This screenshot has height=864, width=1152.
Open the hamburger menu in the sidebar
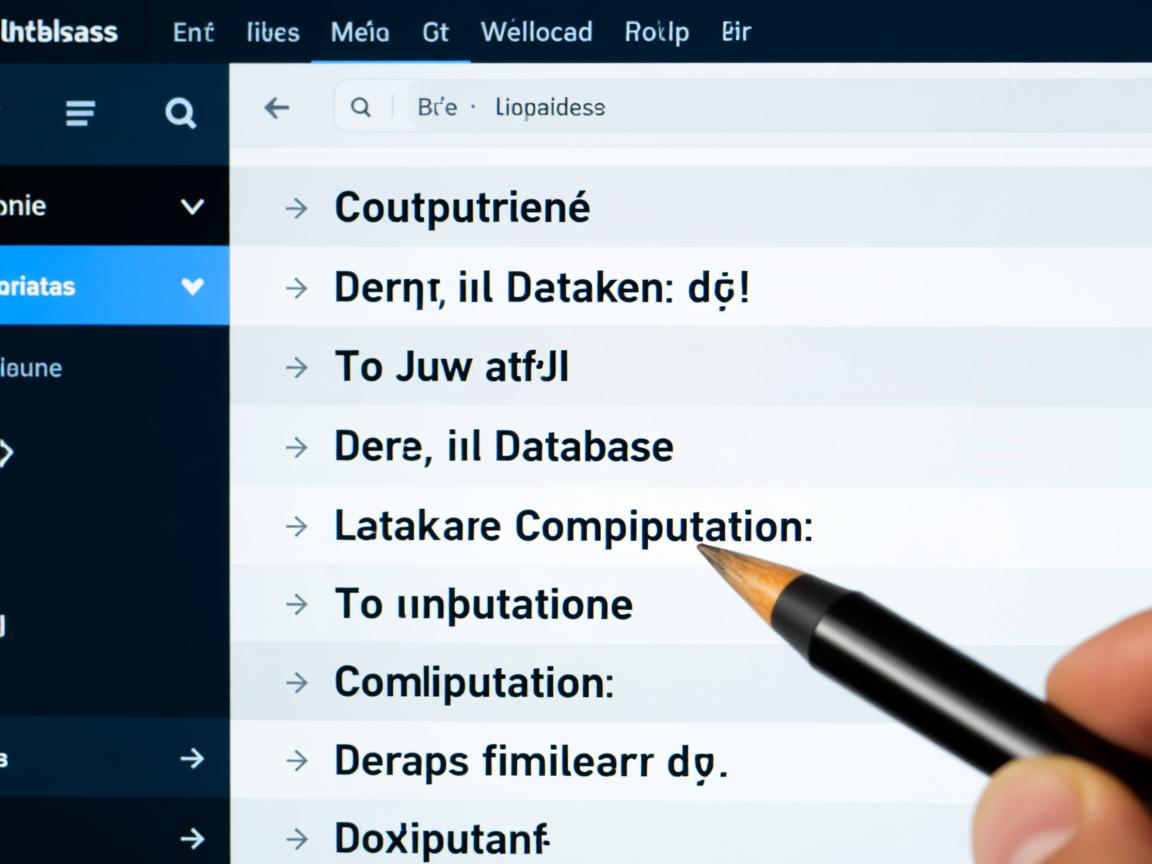click(x=80, y=113)
